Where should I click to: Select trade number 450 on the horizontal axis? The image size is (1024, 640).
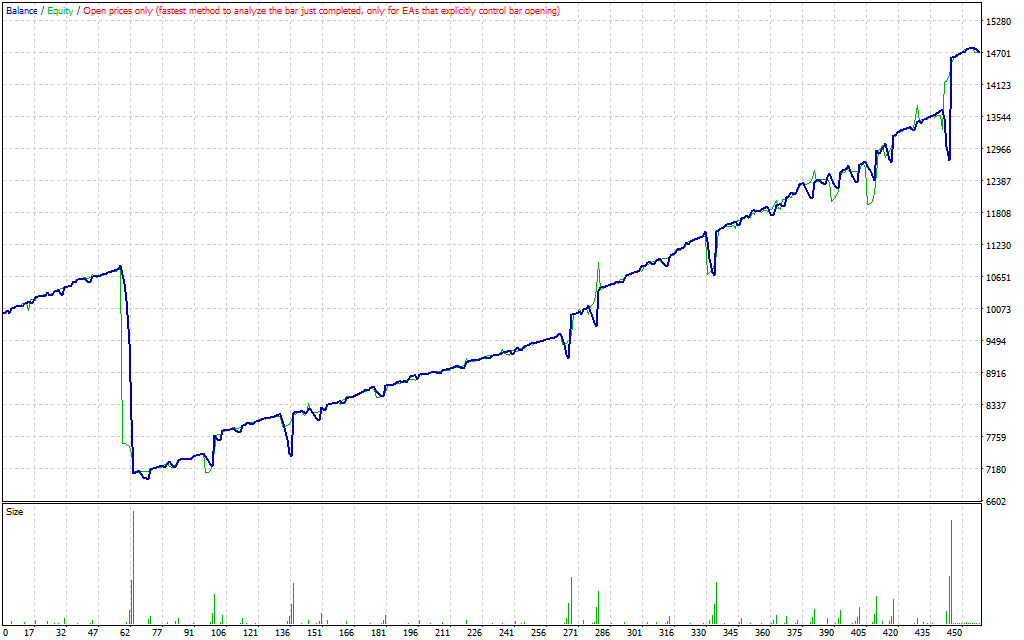(x=955, y=632)
